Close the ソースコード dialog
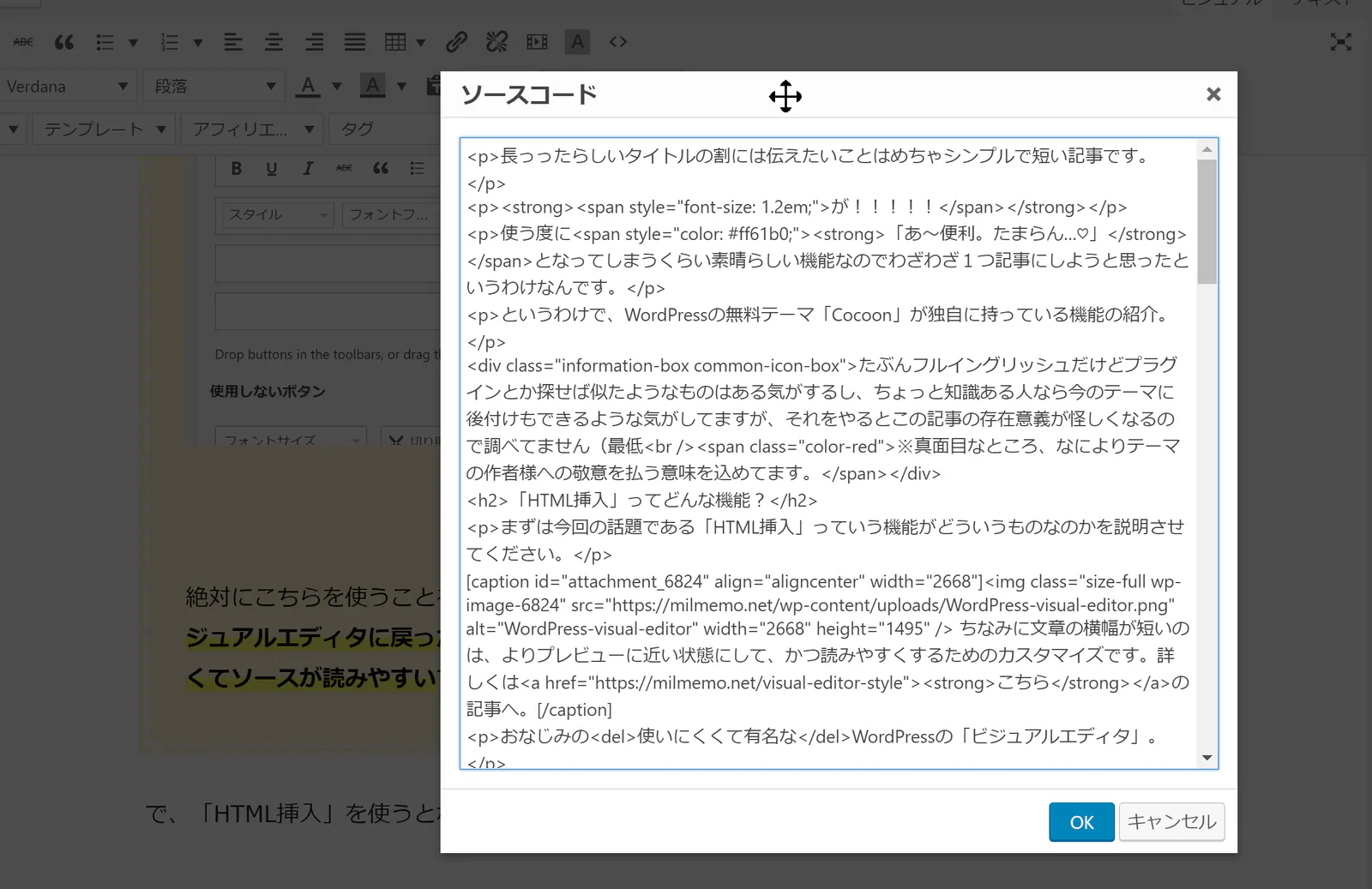This screenshot has height=889, width=1372. coord(1213,94)
